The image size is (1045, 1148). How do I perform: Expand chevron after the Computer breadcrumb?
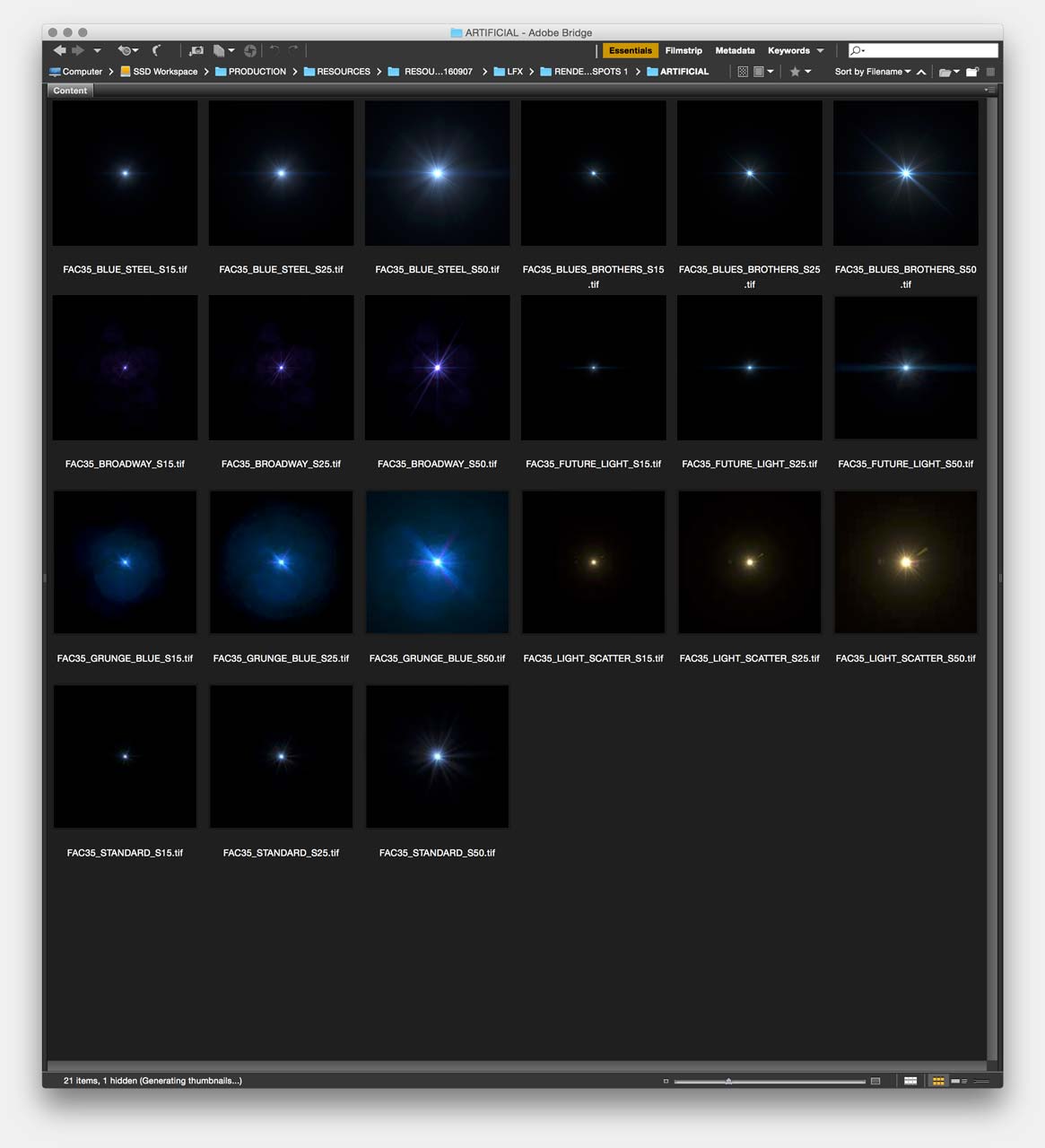click(111, 72)
